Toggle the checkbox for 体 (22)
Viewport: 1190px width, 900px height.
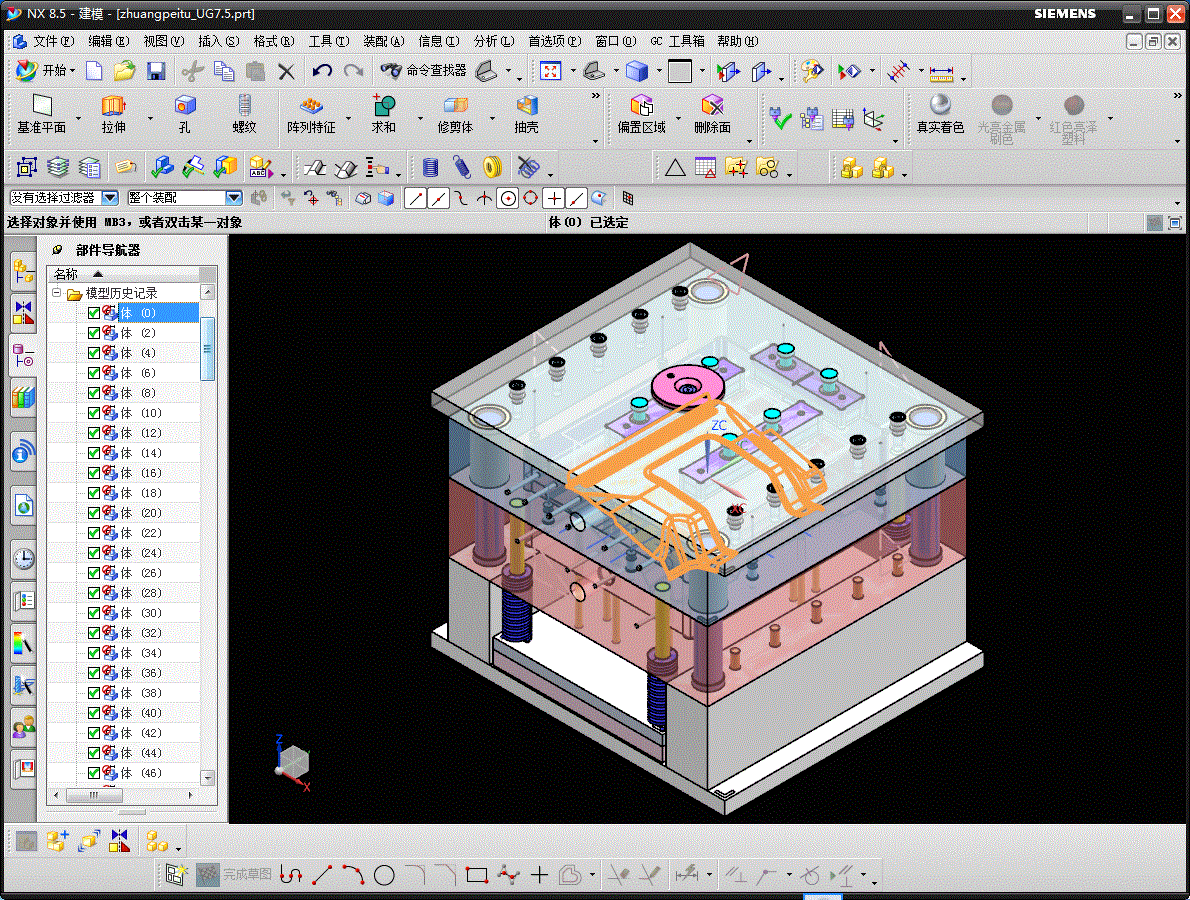point(94,533)
